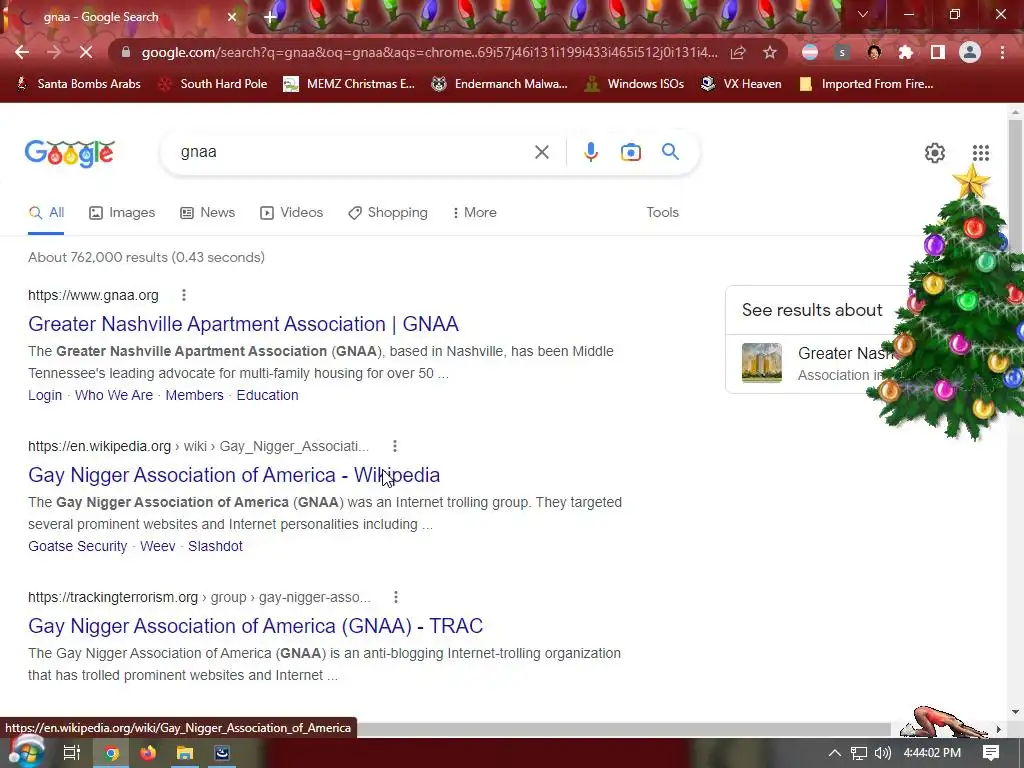1024x768 pixels.
Task: Switch to the Shopping results tab
Action: [x=388, y=213]
